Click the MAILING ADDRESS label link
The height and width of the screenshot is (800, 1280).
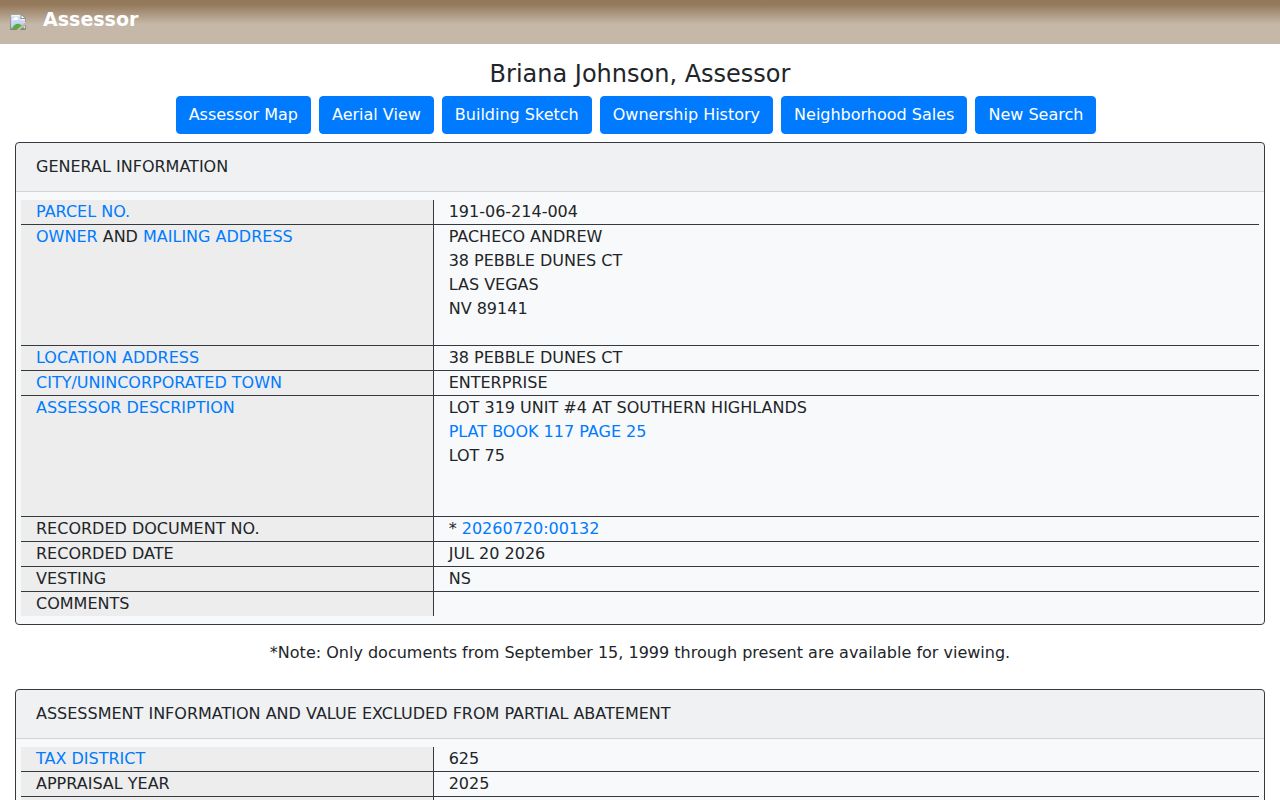pos(218,237)
